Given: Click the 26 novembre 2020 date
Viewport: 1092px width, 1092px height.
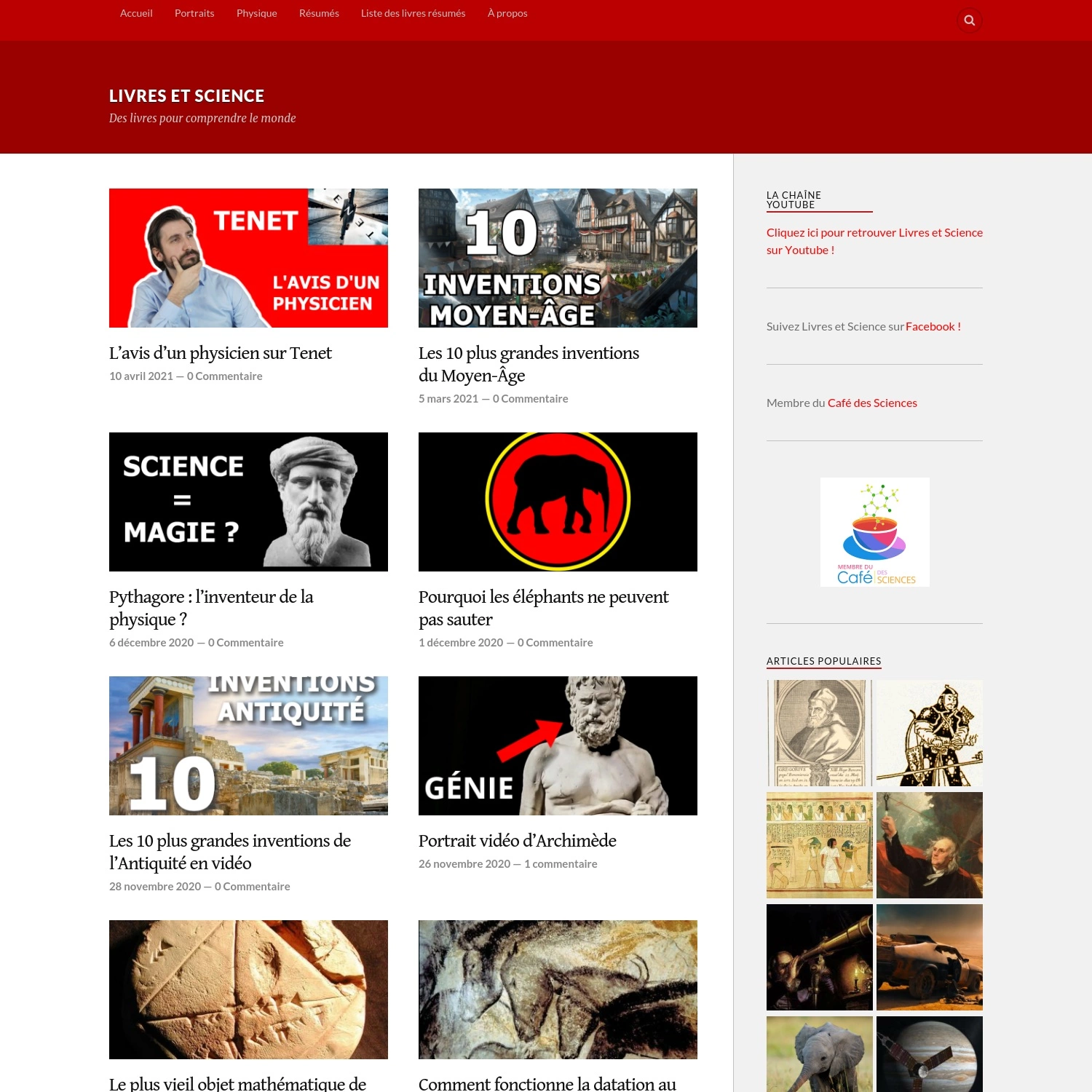Looking at the screenshot, I should [x=464, y=864].
